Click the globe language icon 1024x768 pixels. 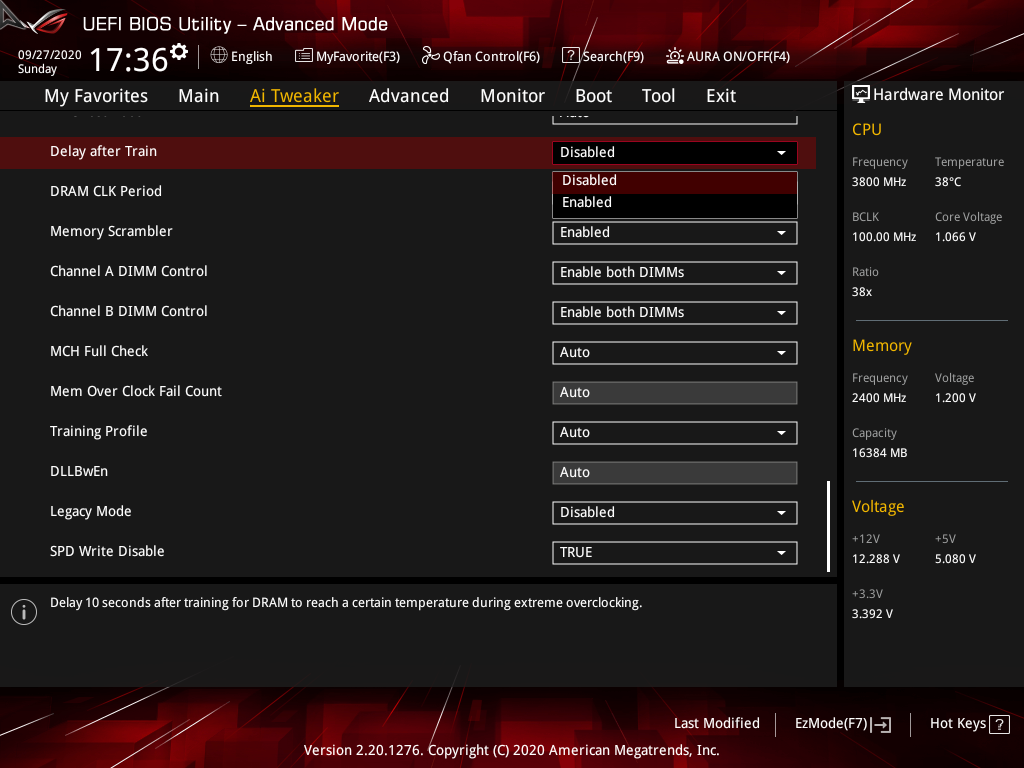[x=219, y=56]
